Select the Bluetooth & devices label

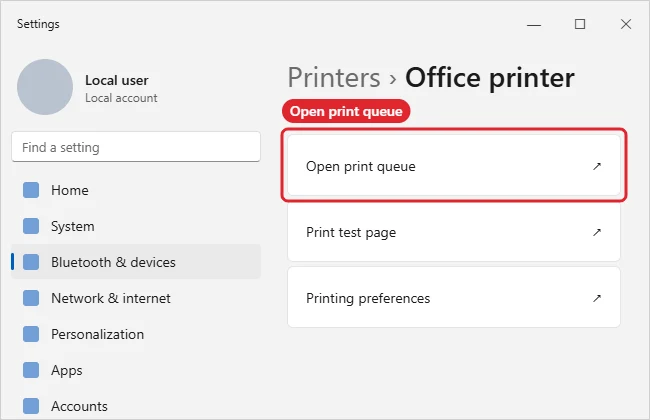113,262
